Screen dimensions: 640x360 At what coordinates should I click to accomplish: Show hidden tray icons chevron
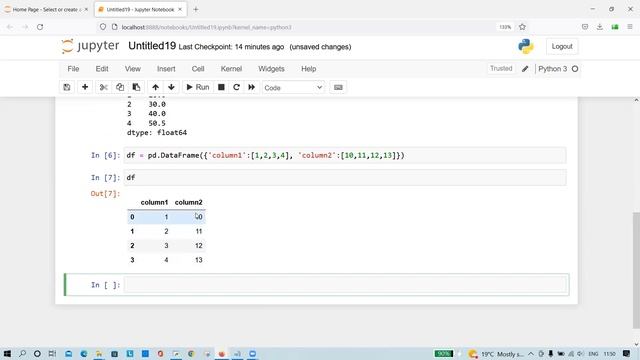531,354
